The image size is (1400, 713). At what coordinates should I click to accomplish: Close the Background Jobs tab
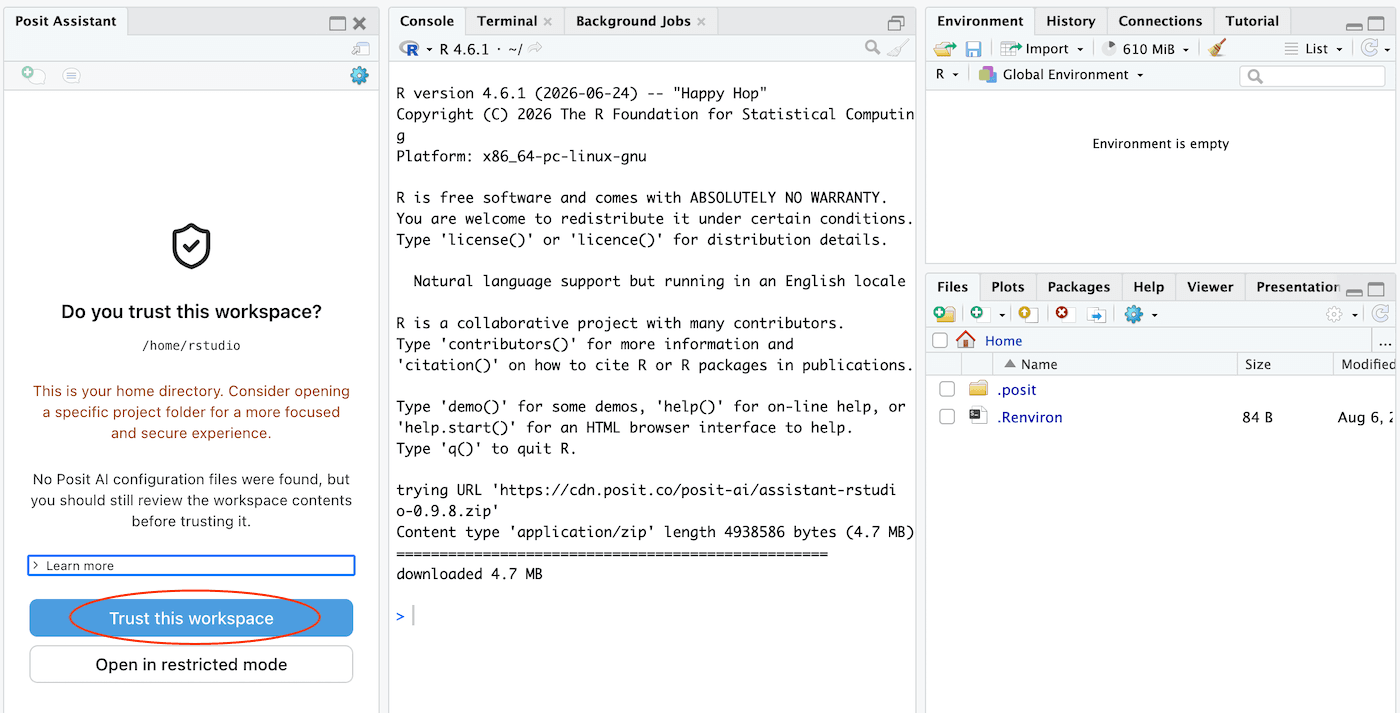[701, 22]
